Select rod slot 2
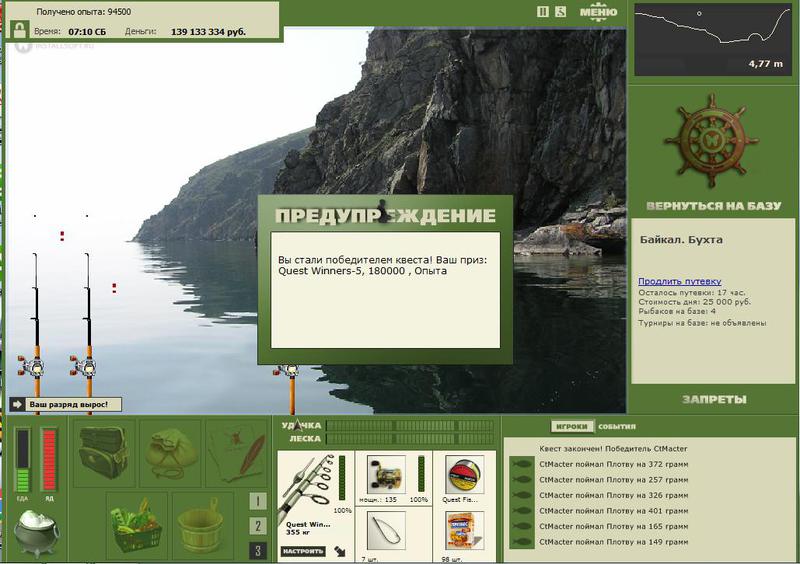This screenshot has height=564, width=800. (x=258, y=526)
